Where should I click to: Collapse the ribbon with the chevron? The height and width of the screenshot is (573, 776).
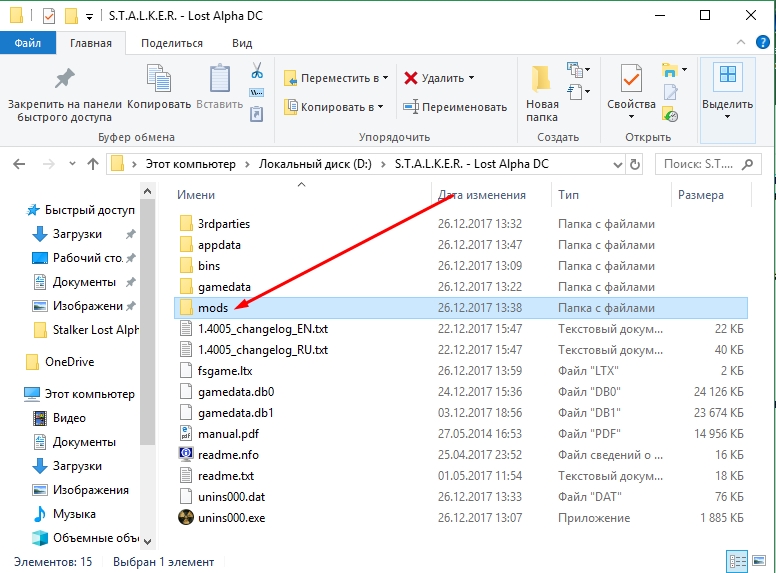coord(741,43)
